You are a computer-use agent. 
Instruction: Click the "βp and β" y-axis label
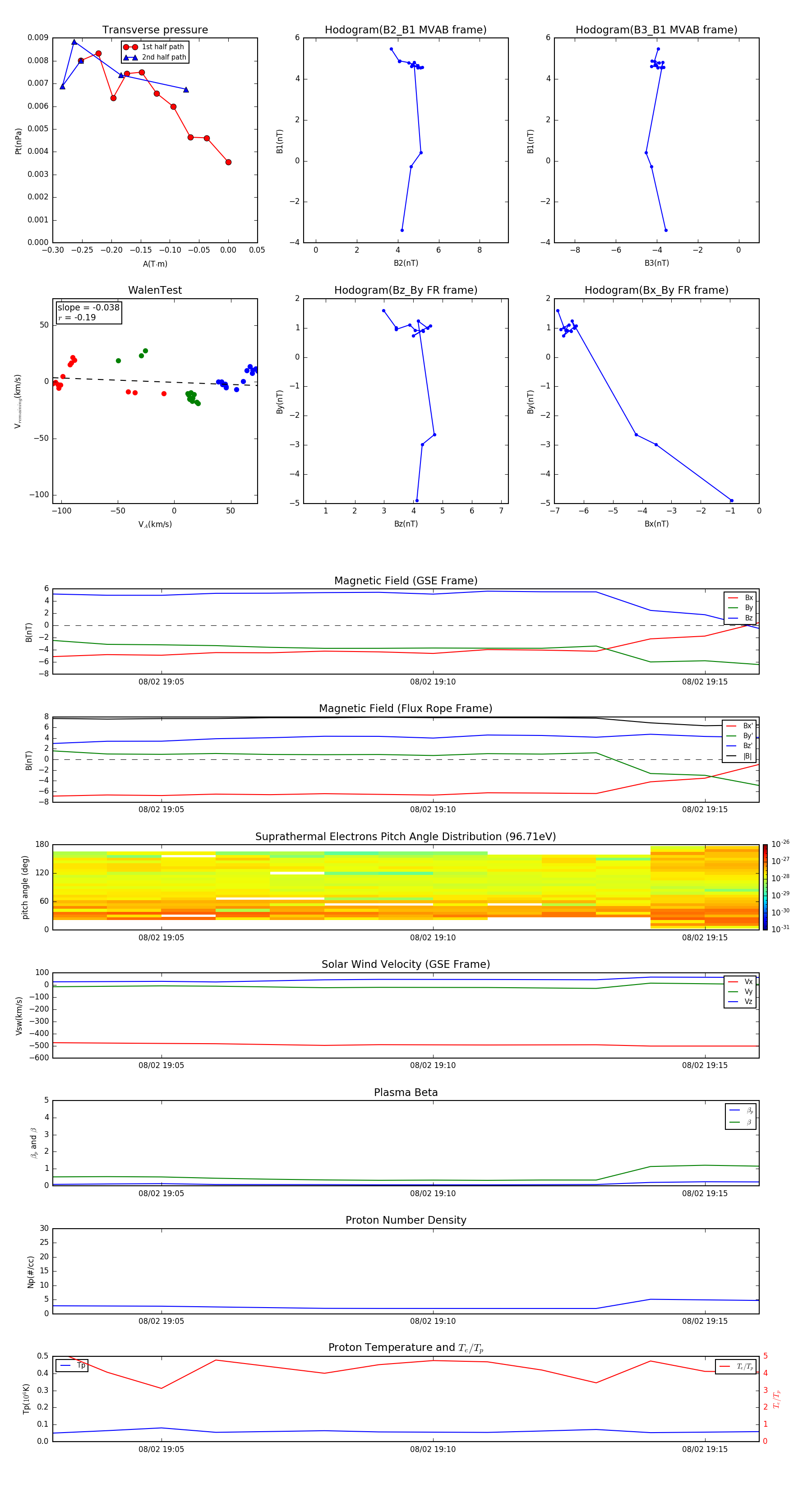pos(33,1143)
